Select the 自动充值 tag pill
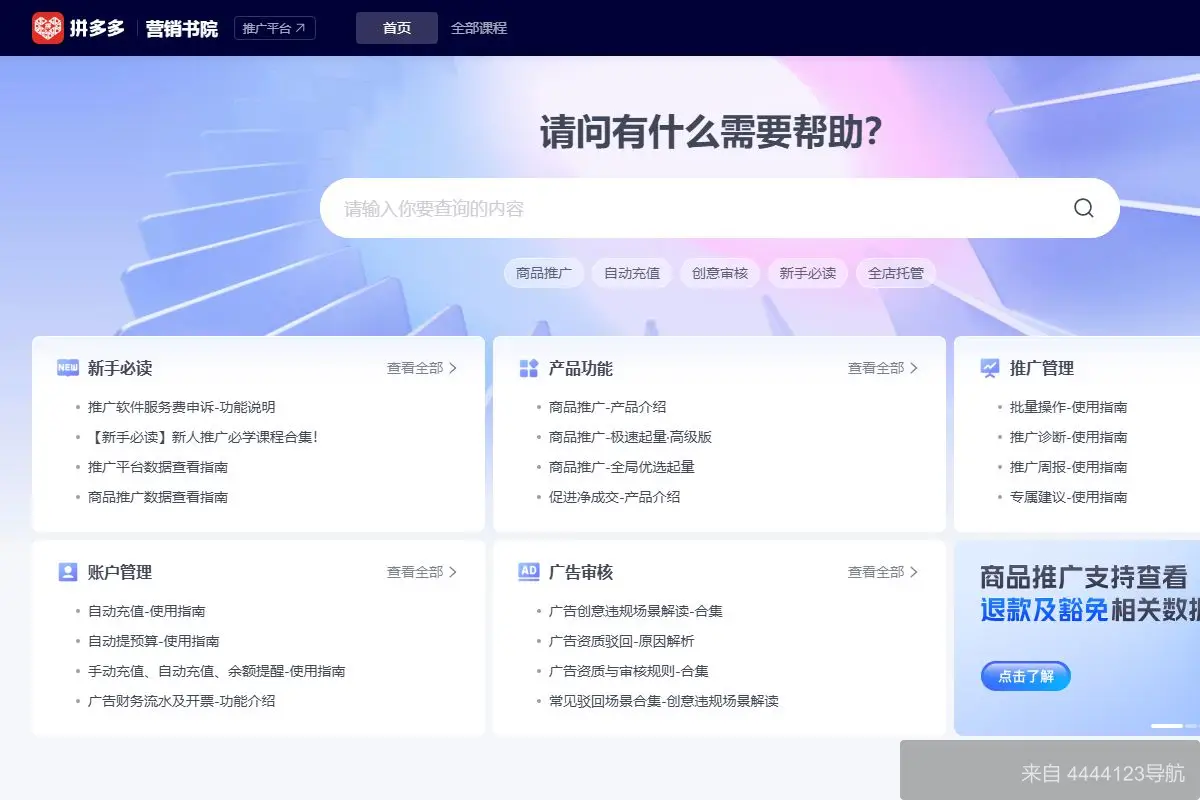This screenshot has height=800, width=1200. point(631,272)
